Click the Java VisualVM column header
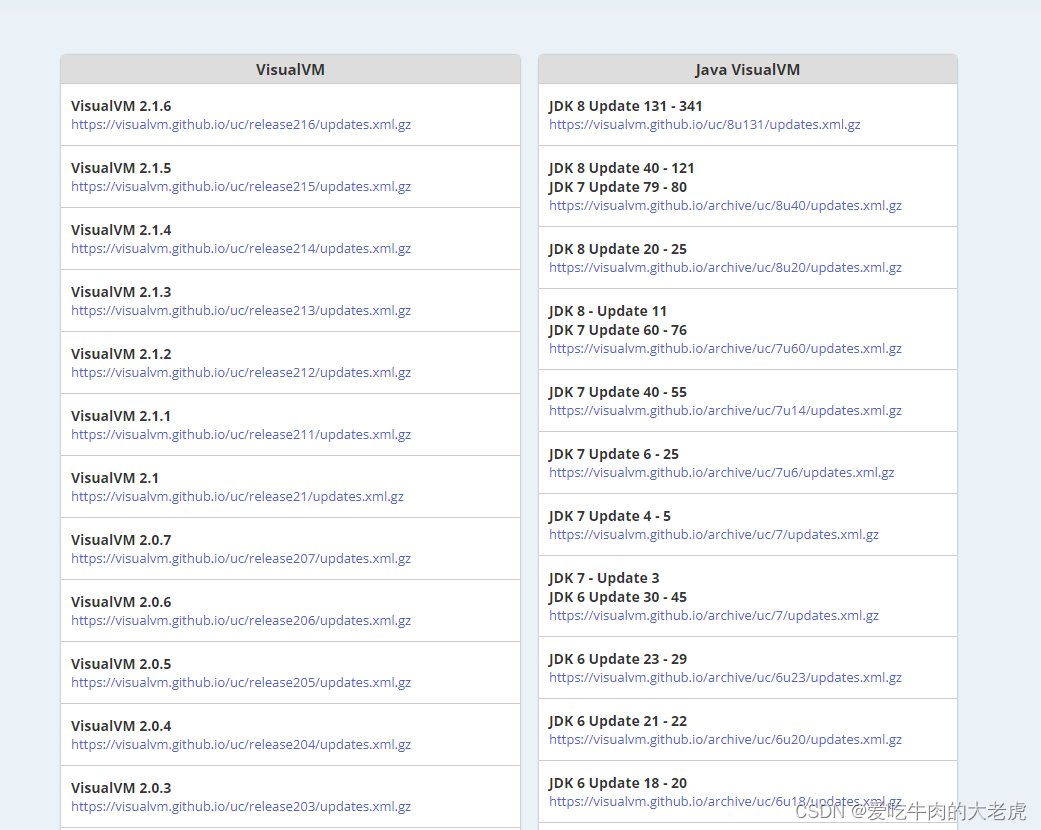Image resolution: width=1041 pixels, height=830 pixels. click(x=748, y=70)
